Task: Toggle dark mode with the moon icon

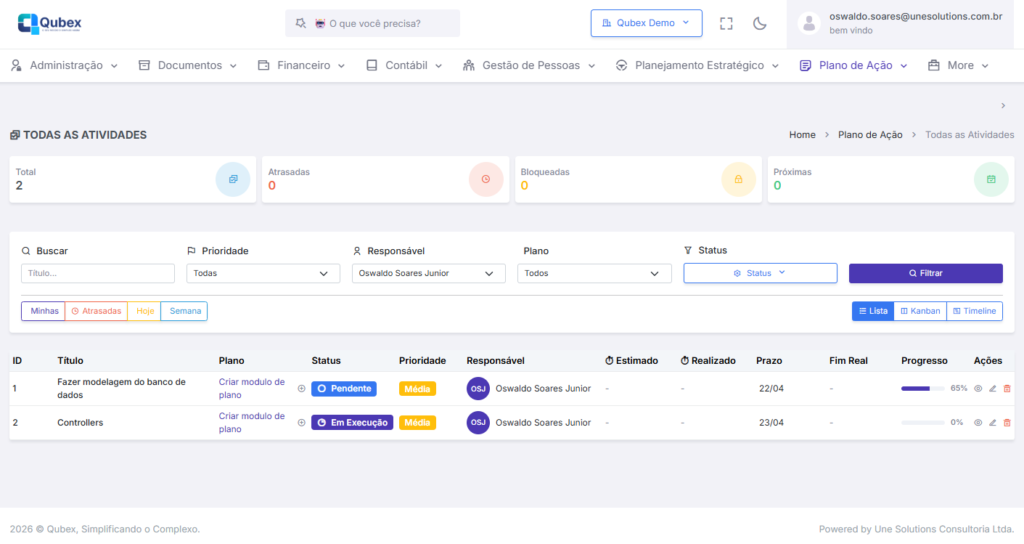Action: pos(759,23)
